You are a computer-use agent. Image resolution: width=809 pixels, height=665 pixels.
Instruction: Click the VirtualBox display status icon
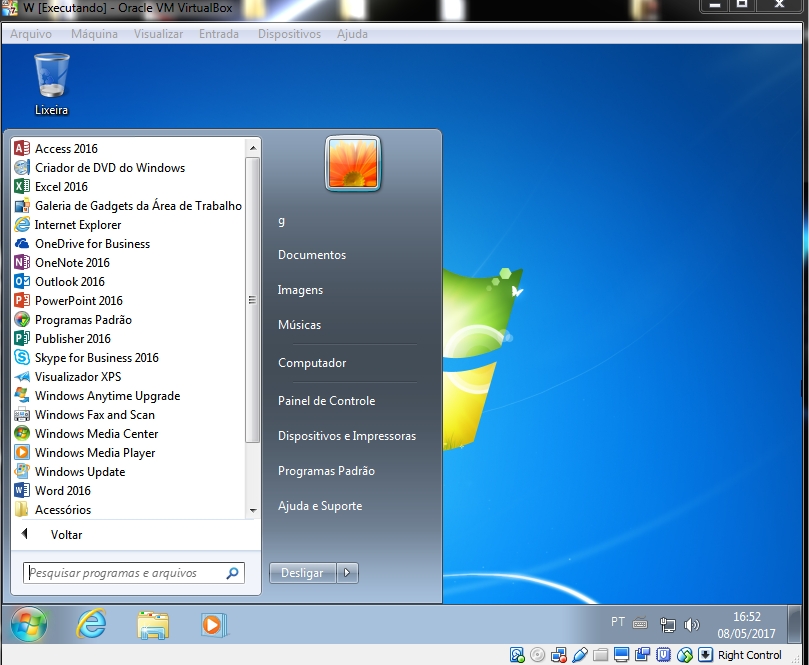pos(621,655)
